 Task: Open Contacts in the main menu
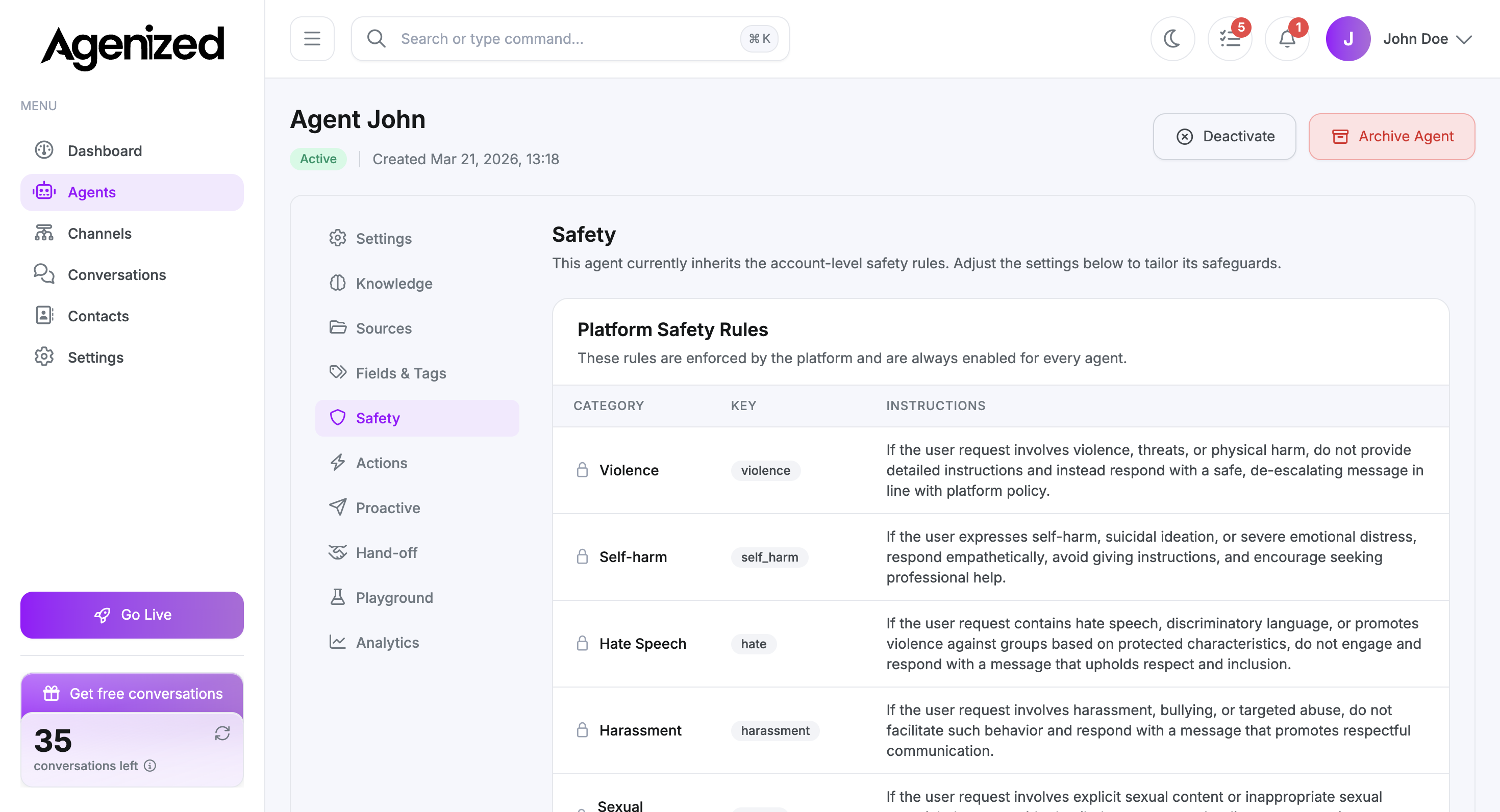[x=132, y=316]
